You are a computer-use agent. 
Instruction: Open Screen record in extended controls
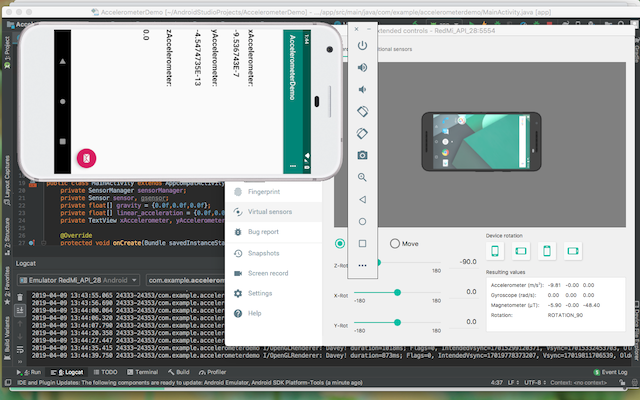tap(273, 273)
